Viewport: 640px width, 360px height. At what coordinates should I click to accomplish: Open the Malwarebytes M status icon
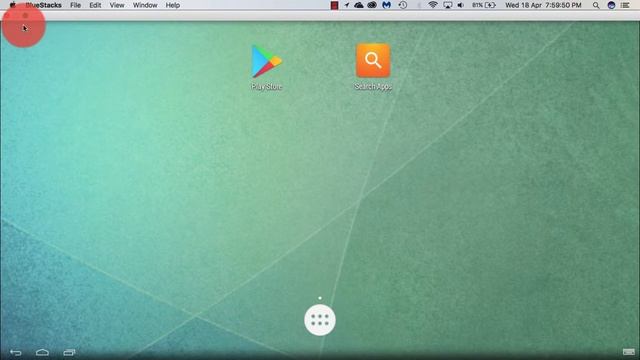(x=387, y=5)
